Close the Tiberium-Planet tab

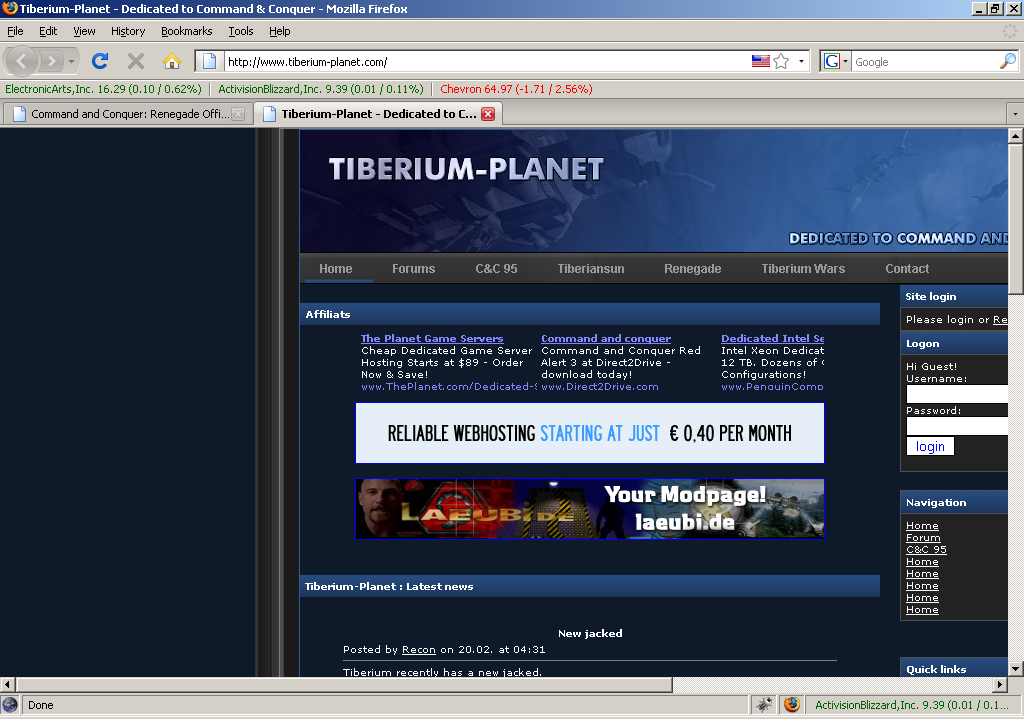[x=488, y=114]
